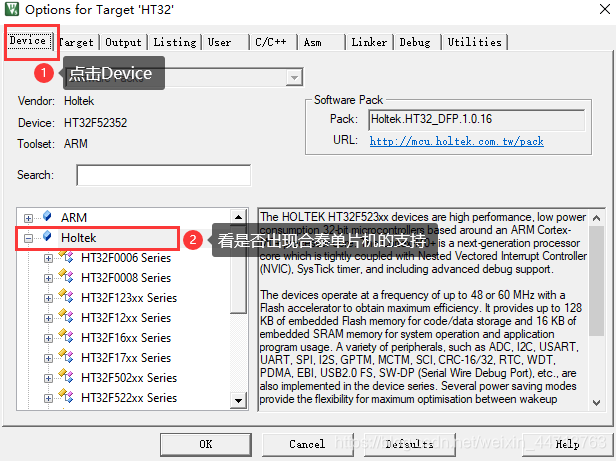The height and width of the screenshot is (461, 616).
Task: Click the device tree scrollbar thumb
Action: [x=238, y=269]
